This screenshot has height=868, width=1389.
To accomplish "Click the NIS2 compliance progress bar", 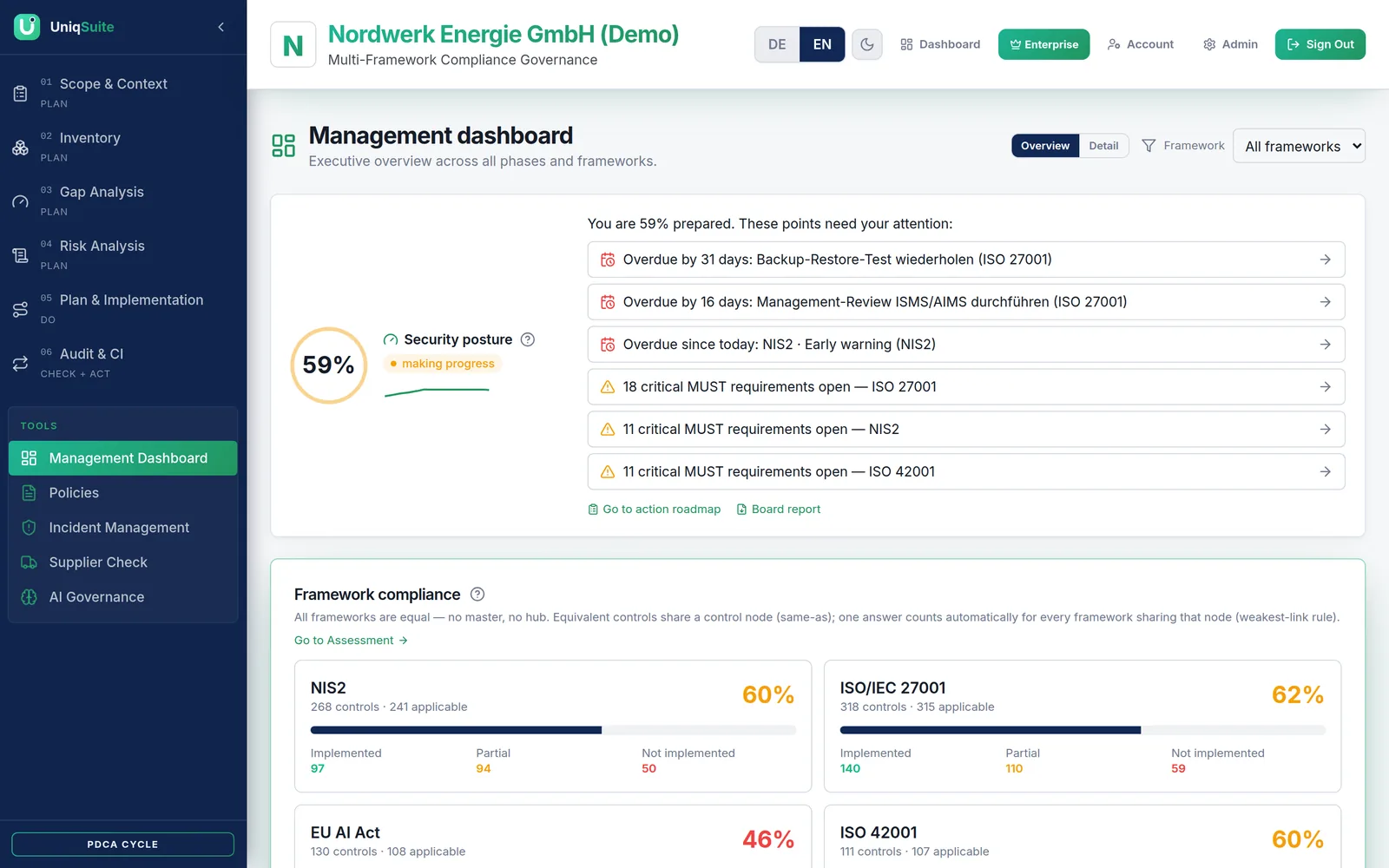I will [x=553, y=731].
